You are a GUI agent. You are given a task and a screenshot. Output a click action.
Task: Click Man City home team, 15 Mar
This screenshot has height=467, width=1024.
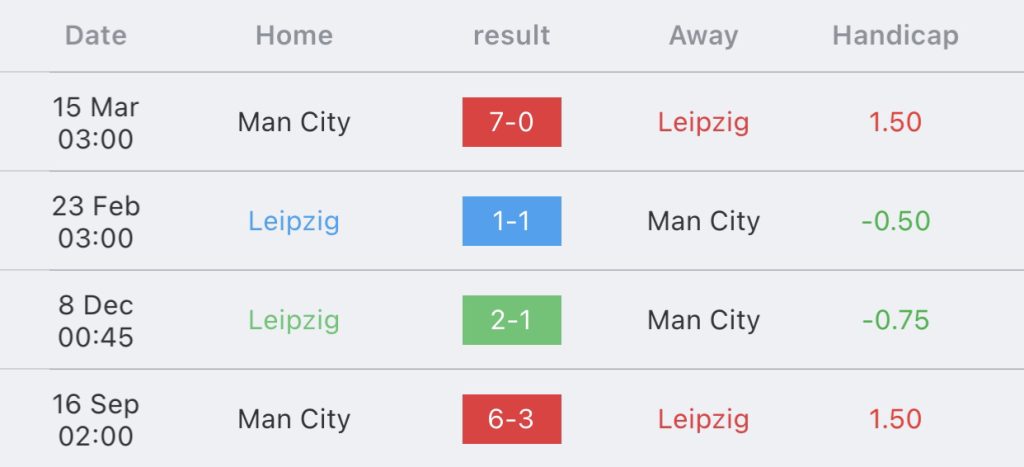pyautogui.click(x=294, y=123)
